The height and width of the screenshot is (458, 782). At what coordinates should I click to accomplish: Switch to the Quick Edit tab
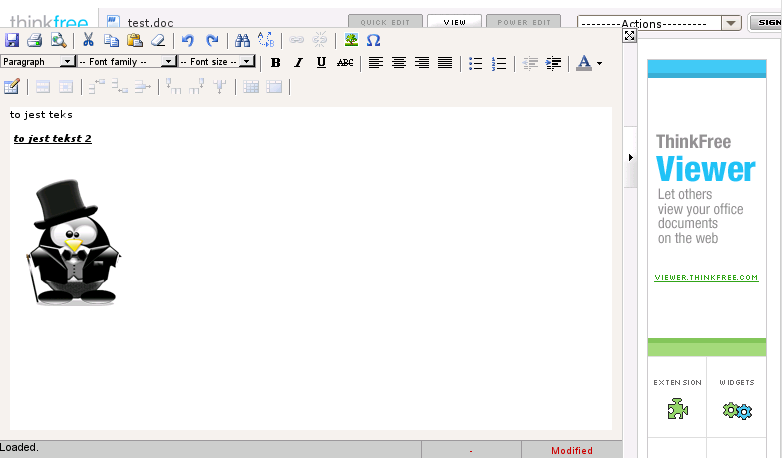(385, 22)
